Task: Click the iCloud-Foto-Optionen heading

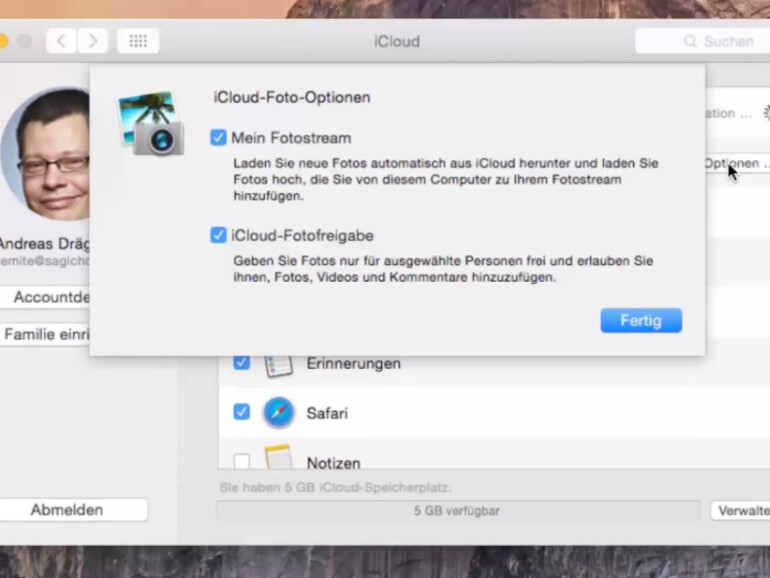Action: (x=292, y=97)
